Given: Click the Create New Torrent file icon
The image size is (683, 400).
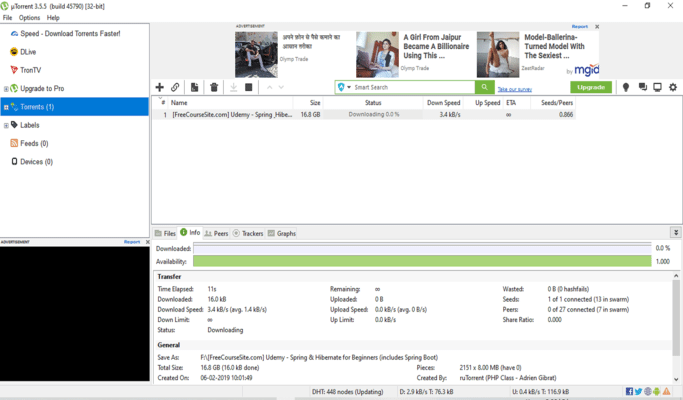Looking at the screenshot, I should tap(194, 87).
